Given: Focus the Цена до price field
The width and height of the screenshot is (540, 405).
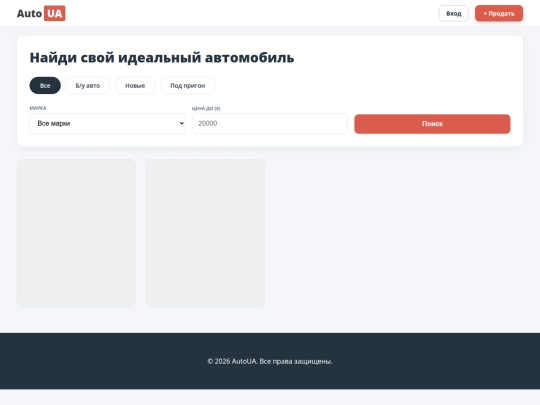Looking at the screenshot, I should tap(270, 123).
